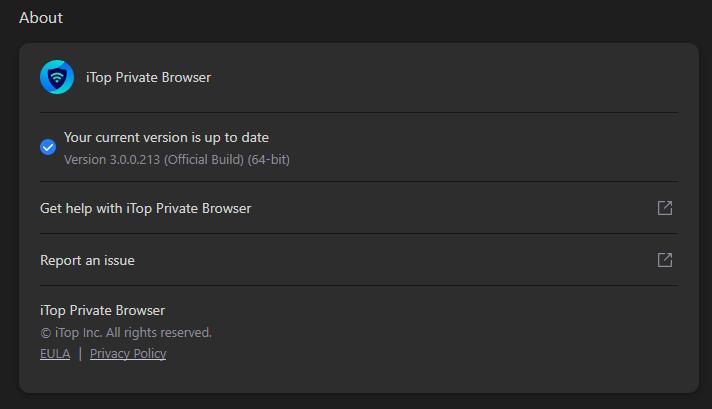
Task: Open Get help with iTop Private Browser
Action: 145,208
